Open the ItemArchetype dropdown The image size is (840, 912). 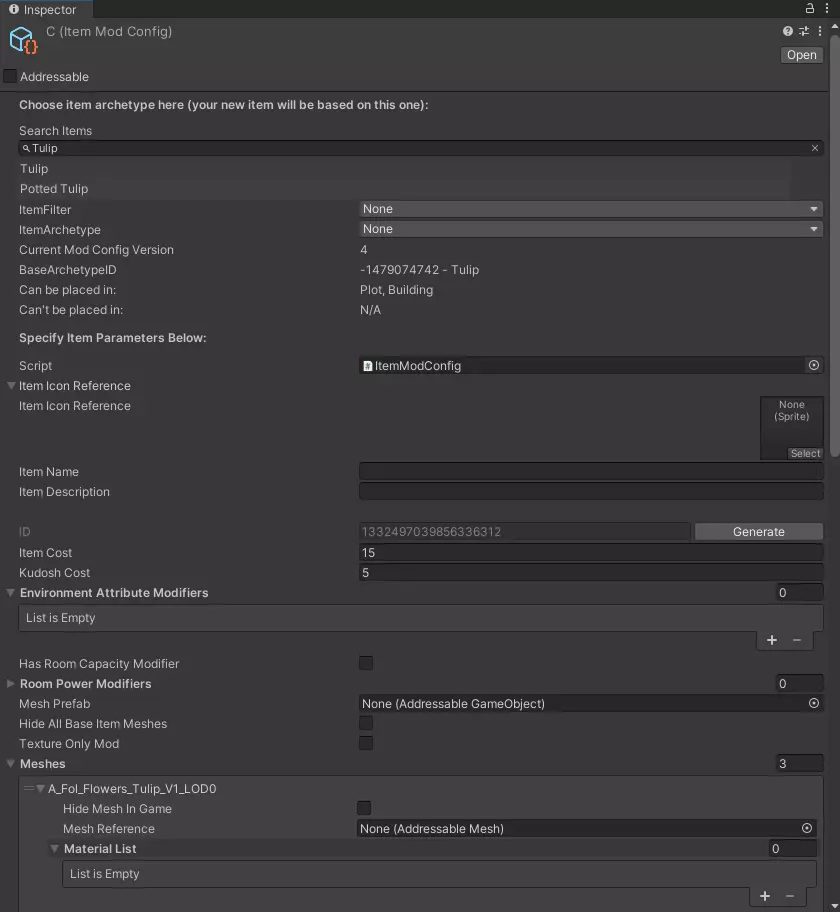tap(591, 229)
